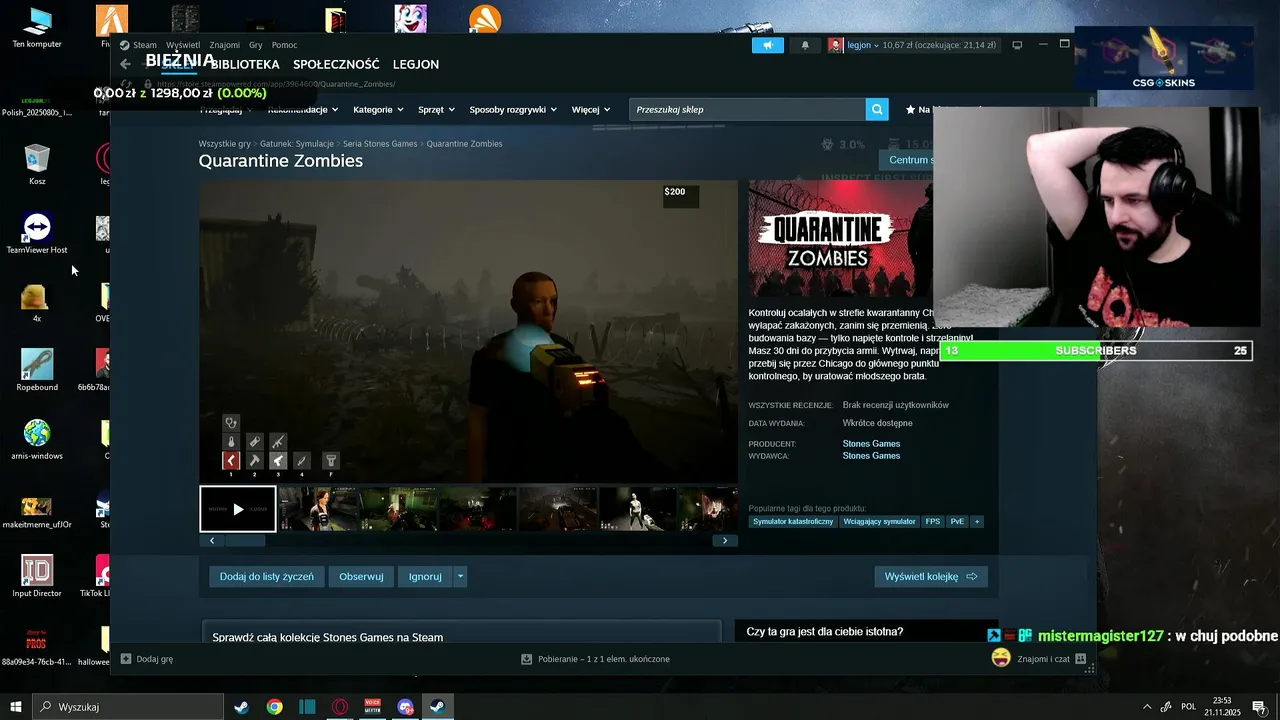Expand the Kategorie store dropdown

click(x=378, y=109)
